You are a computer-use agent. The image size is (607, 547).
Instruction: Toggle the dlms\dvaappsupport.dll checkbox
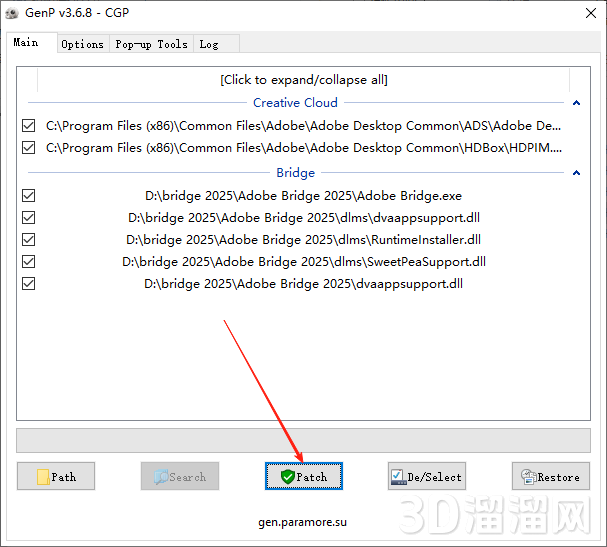pyautogui.click(x=29, y=218)
